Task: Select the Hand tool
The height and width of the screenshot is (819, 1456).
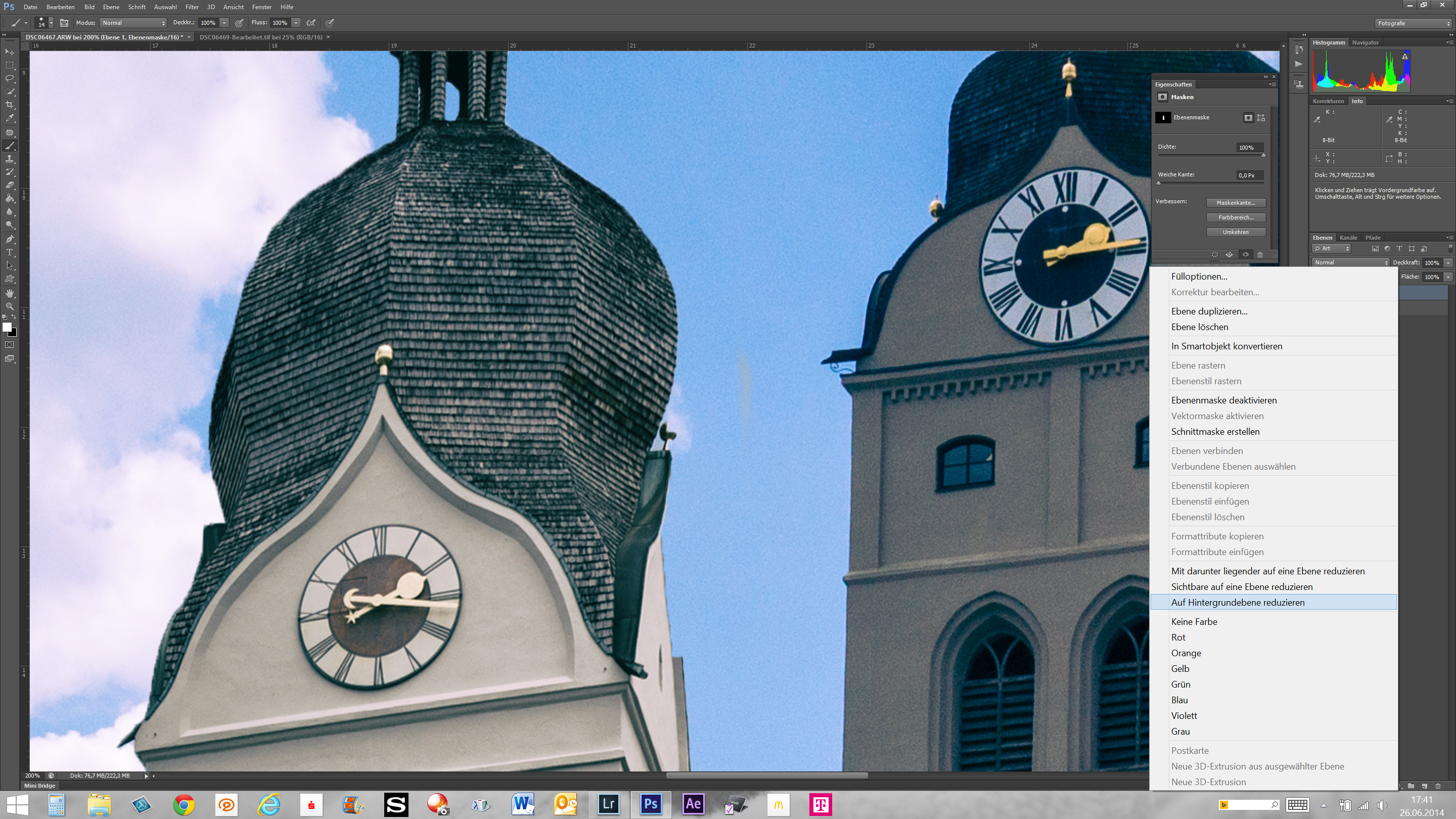Action: [x=10, y=293]
